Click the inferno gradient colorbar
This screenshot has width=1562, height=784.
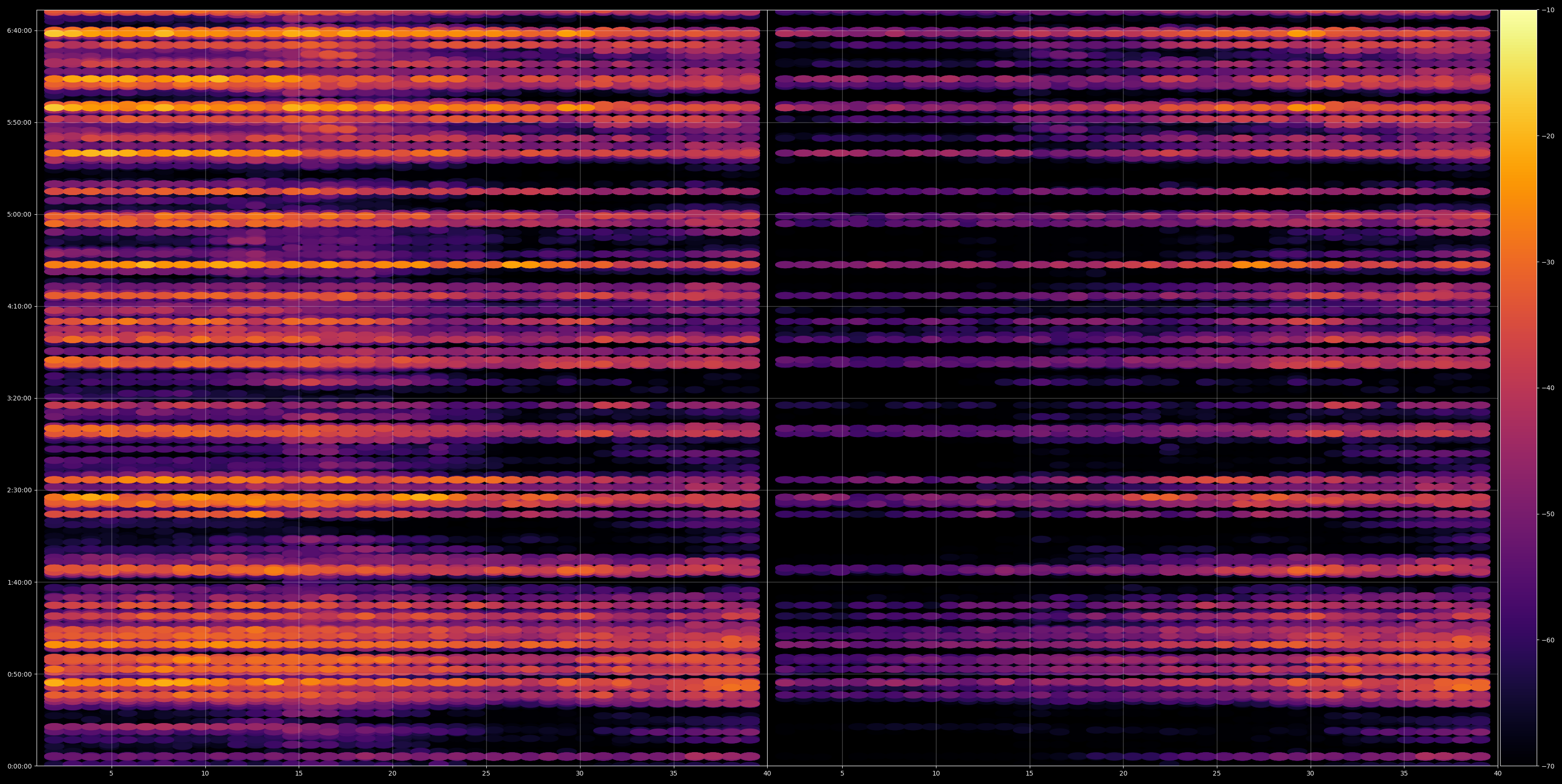[1518, 388]
